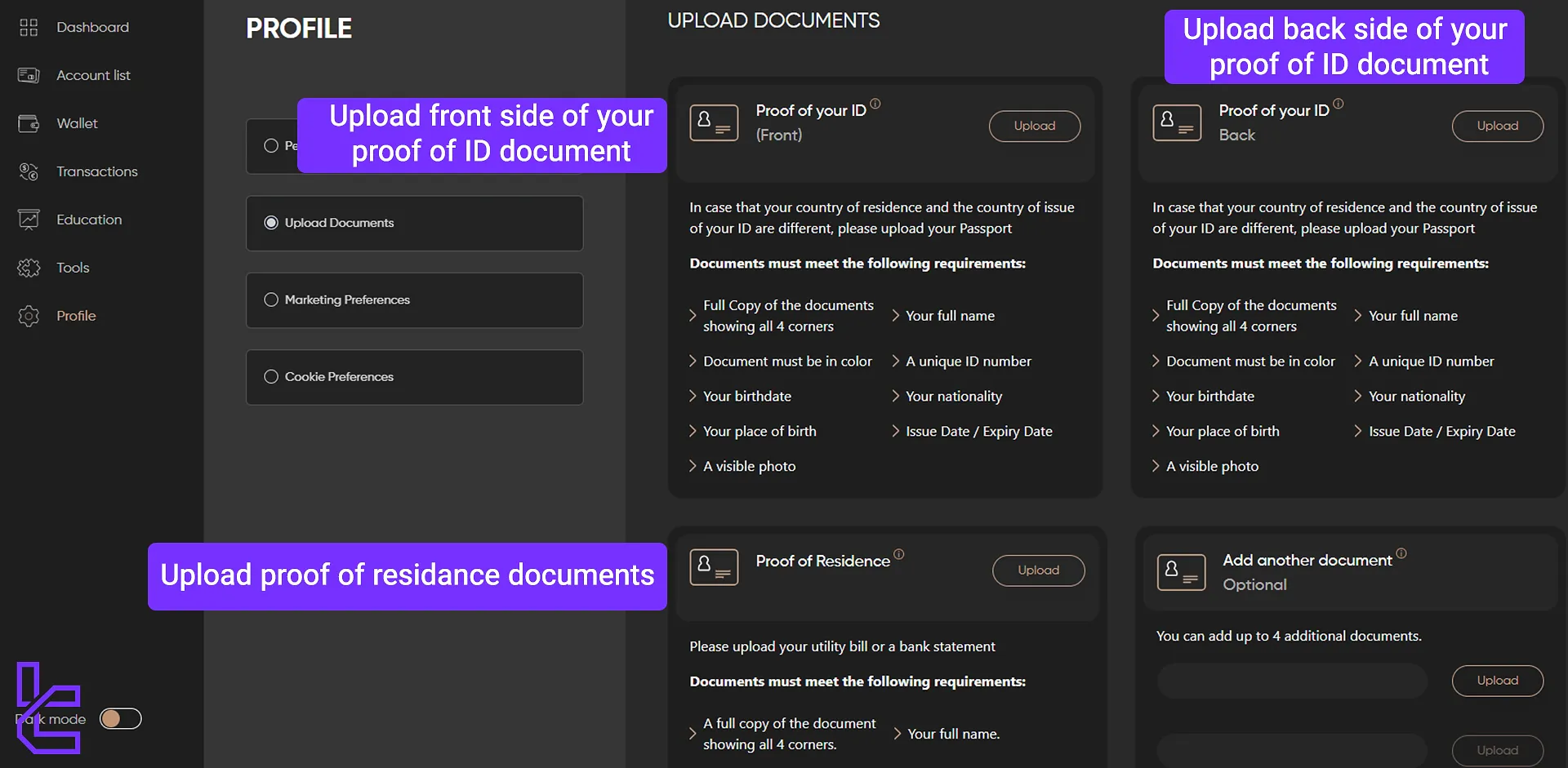This screenshot has width=1568, height=768.
Task: Click Upload for Proof of your ID Back
Action: click(x=1498, y=126)
